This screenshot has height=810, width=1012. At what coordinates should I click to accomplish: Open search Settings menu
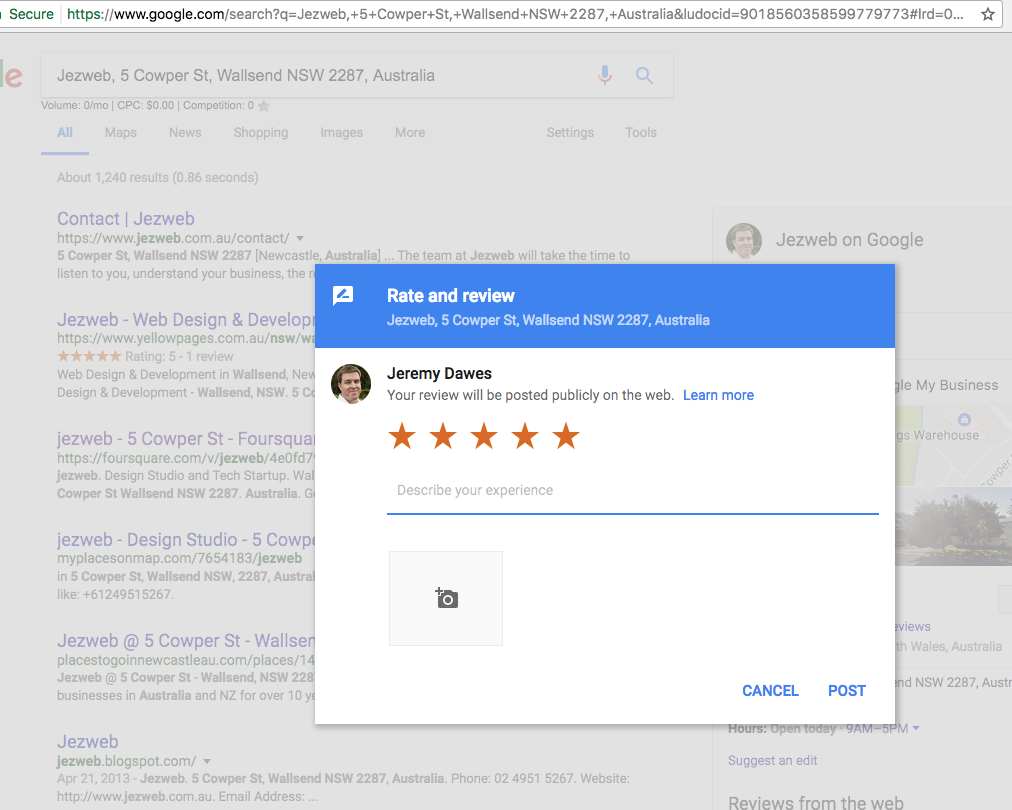(x=570, y=132)
